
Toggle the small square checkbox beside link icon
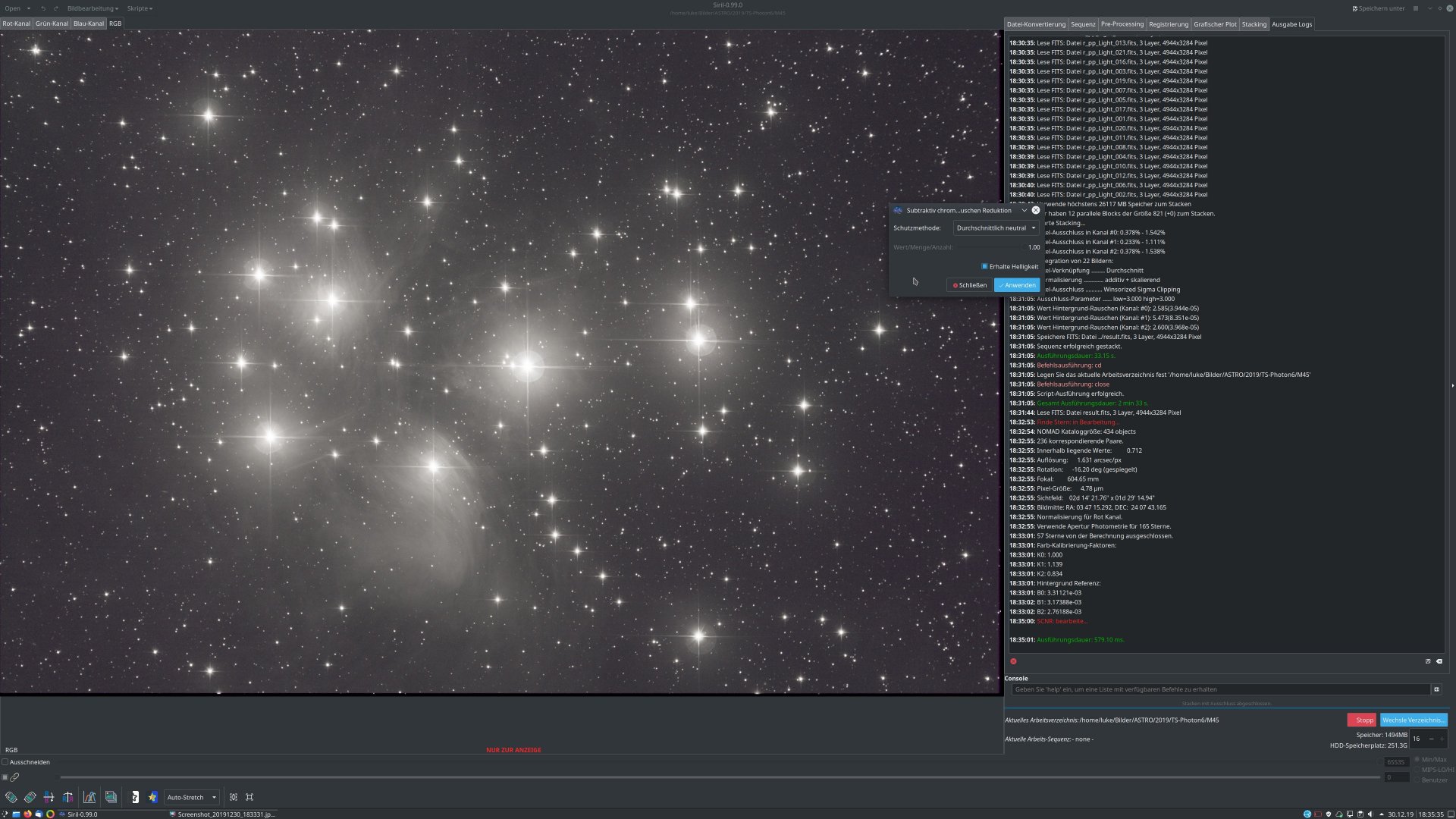pos(5,777)
